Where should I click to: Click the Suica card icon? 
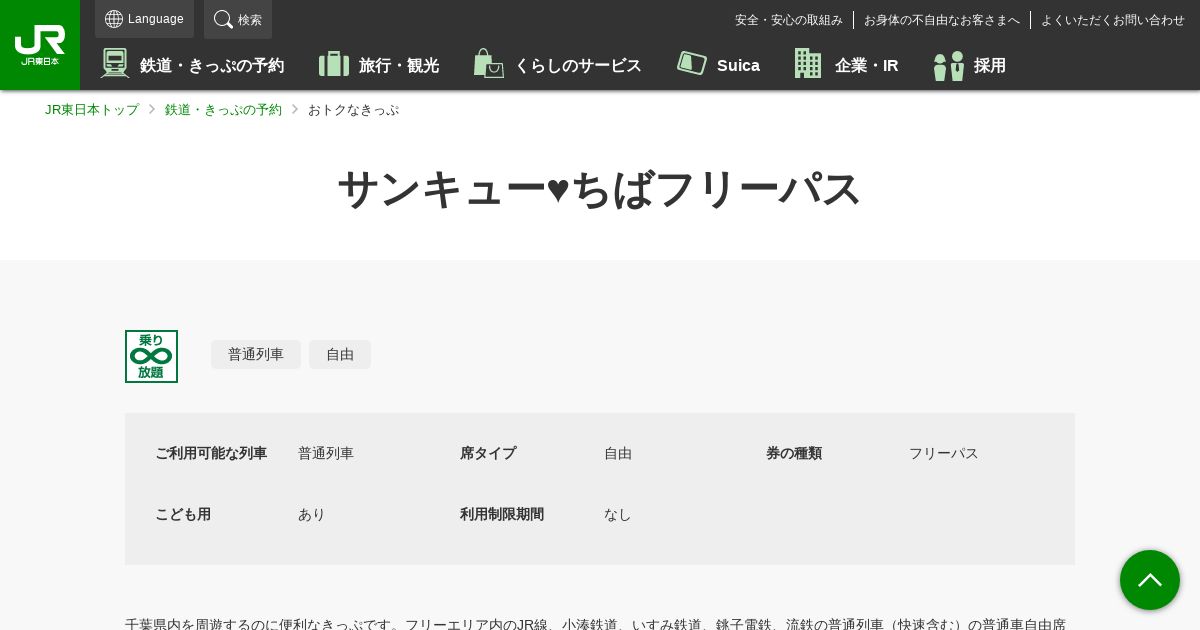click(x=692, y=63)
